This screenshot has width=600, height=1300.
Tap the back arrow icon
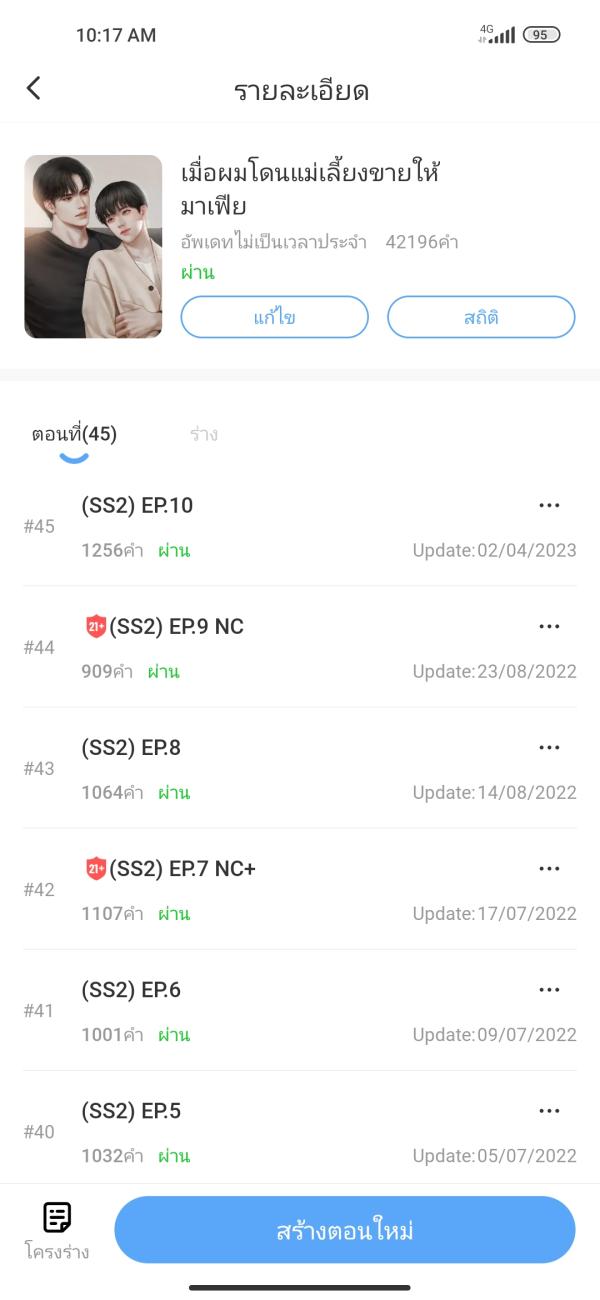tap(34, 89)
